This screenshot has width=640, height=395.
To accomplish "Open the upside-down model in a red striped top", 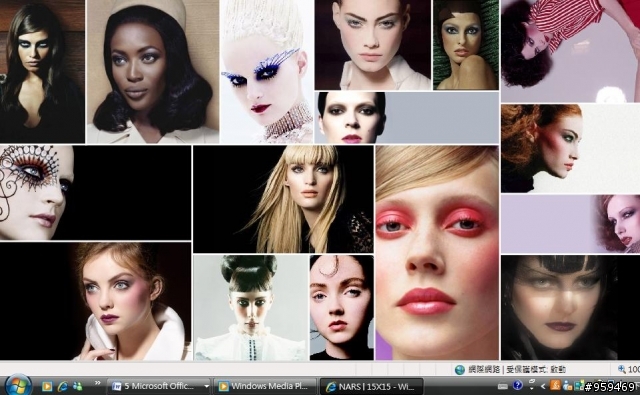I will pyautogui.click(x=570, y=51).
